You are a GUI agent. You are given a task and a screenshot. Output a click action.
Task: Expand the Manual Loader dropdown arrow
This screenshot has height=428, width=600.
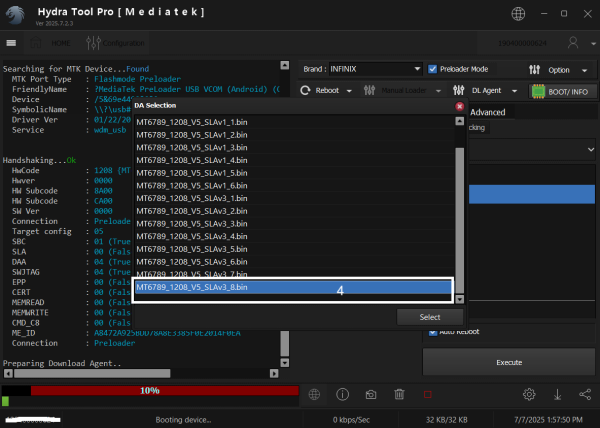[439, 91]
